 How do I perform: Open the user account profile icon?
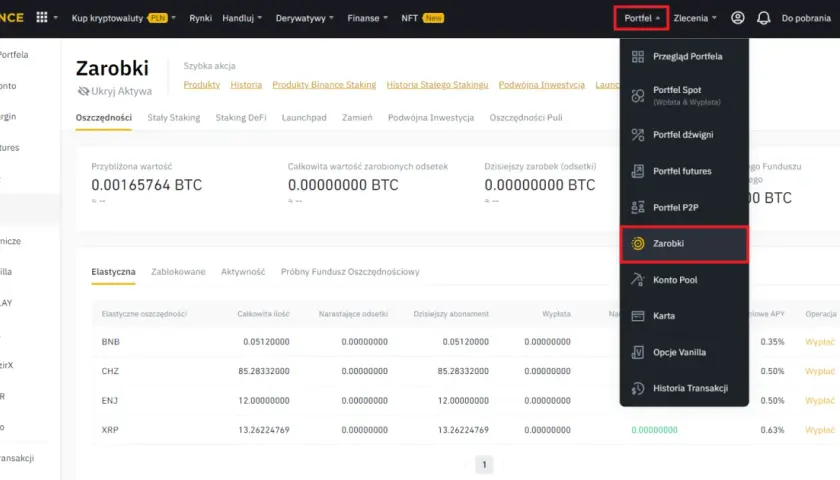point(738,18)
